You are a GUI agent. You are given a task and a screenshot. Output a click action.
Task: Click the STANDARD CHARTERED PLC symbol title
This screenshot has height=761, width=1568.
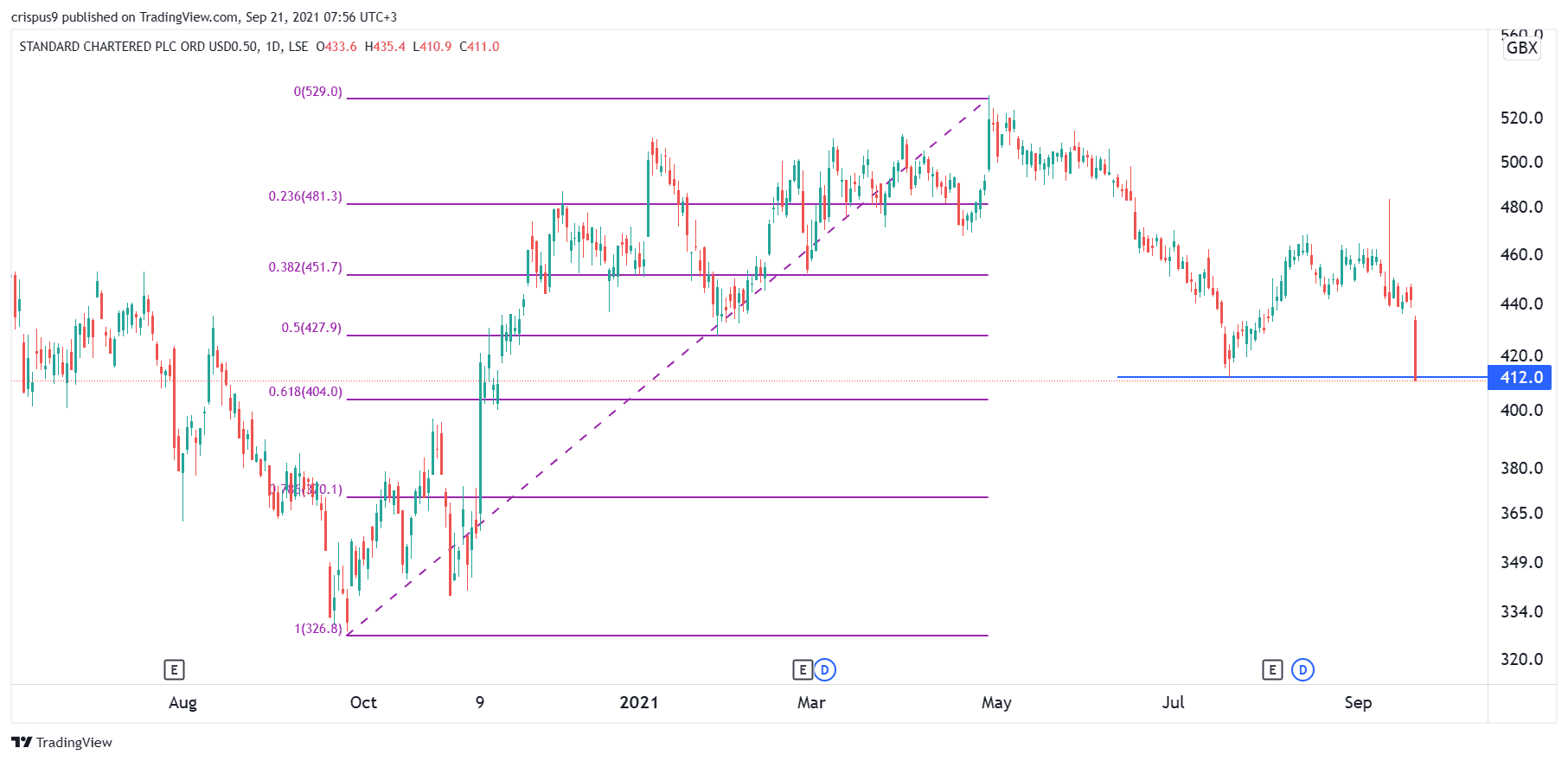pyautogui.click(x=138, y=47)
